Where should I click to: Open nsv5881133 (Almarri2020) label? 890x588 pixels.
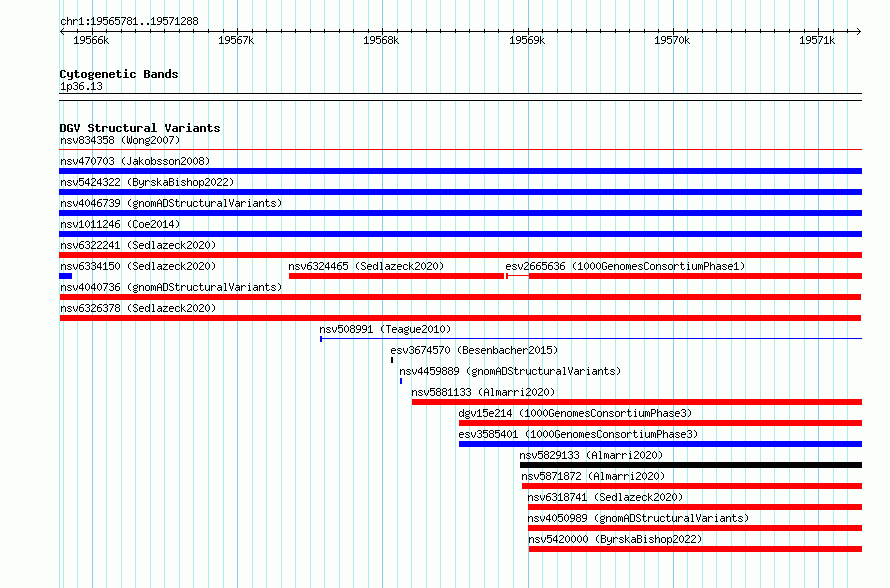coord(483,392)
